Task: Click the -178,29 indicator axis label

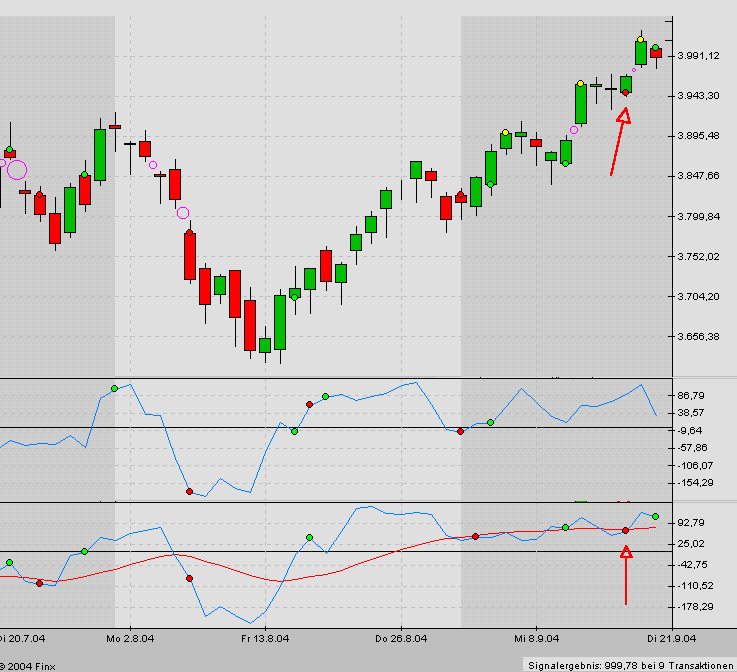Action: click(697, 607)
